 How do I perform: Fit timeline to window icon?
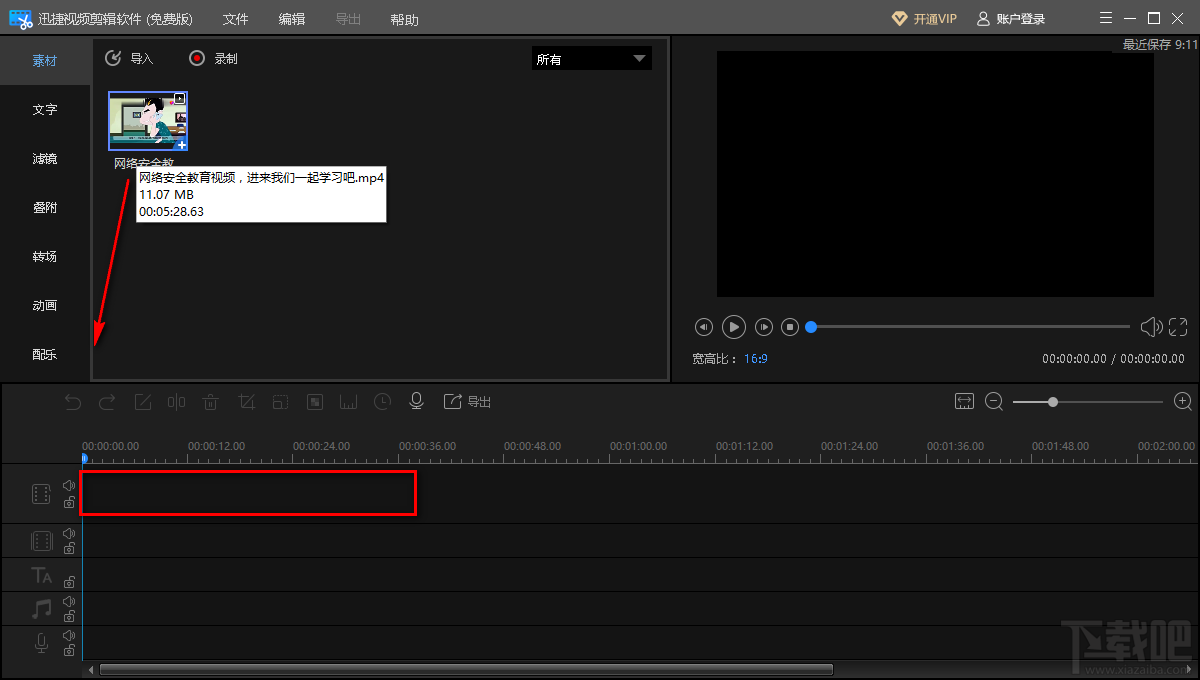tap(964, 401)
